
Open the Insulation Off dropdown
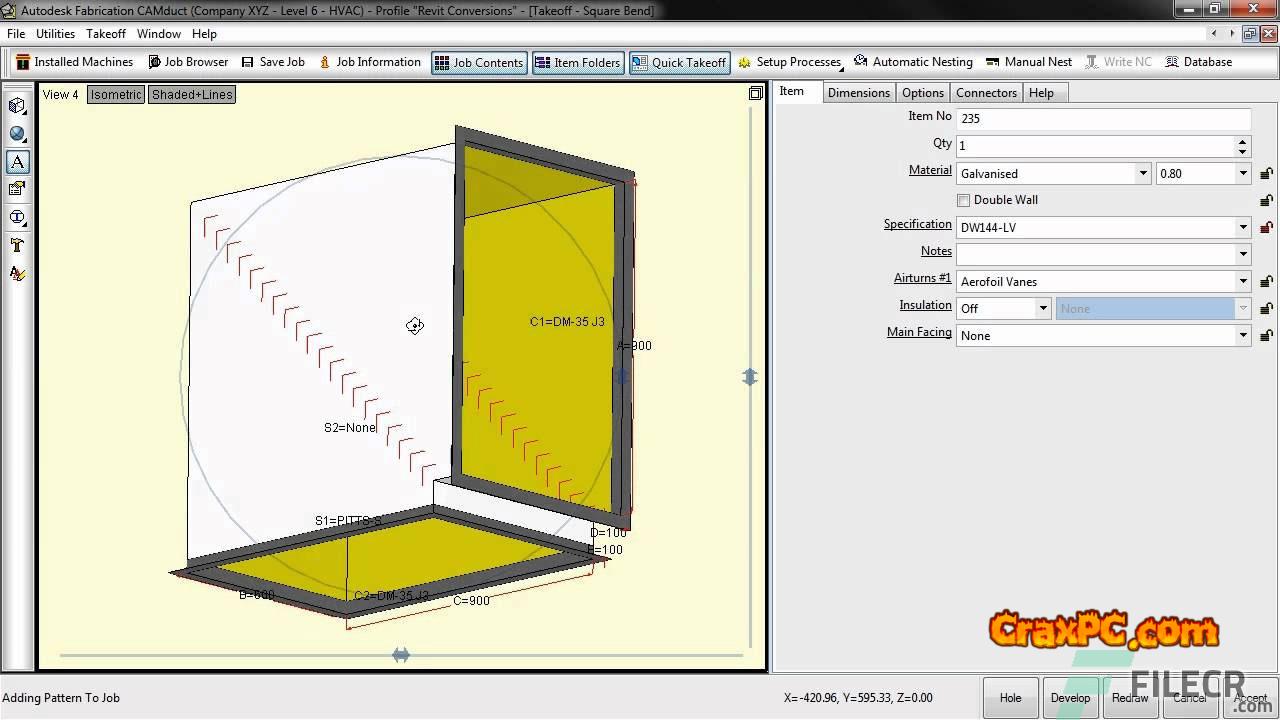coord(1042,309)
